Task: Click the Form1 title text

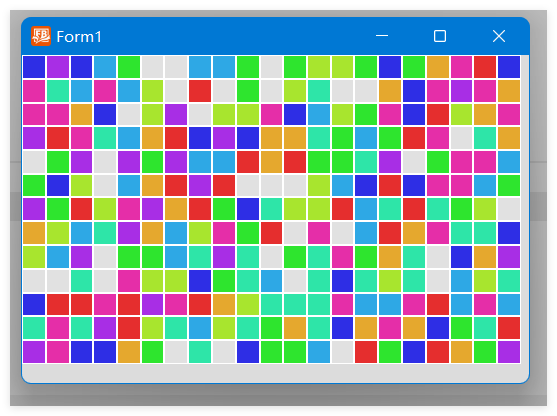Action: click(x=79, y=37)
